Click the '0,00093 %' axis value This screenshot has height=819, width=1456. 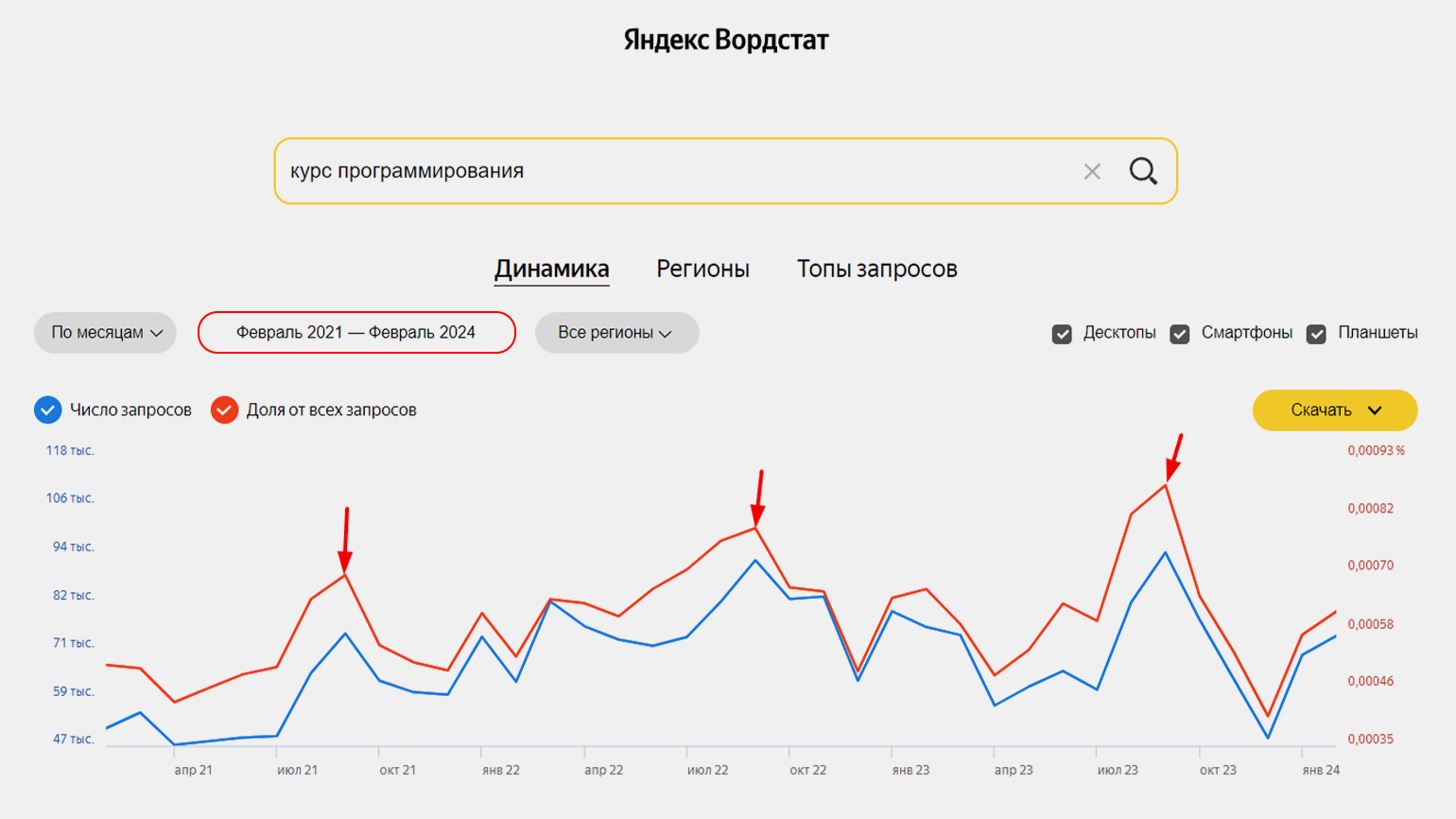1377,450
